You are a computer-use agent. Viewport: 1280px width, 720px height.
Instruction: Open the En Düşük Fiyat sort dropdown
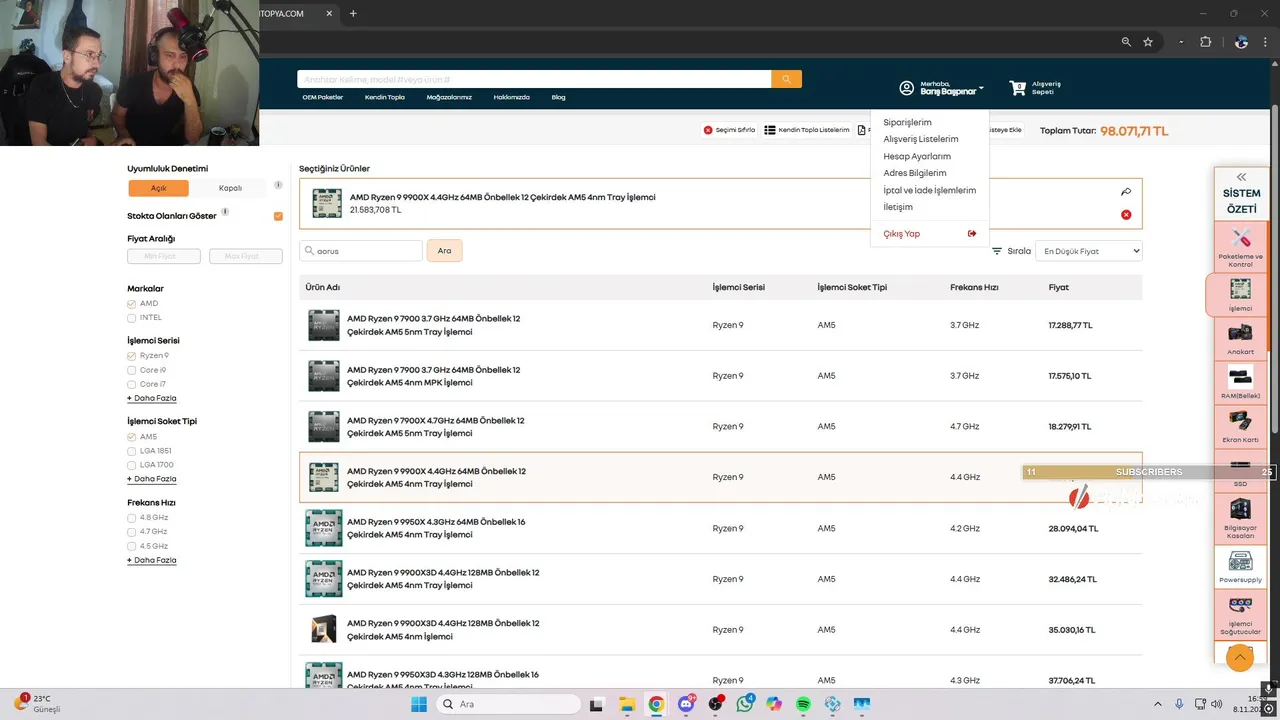click(x=1088, y=251)
